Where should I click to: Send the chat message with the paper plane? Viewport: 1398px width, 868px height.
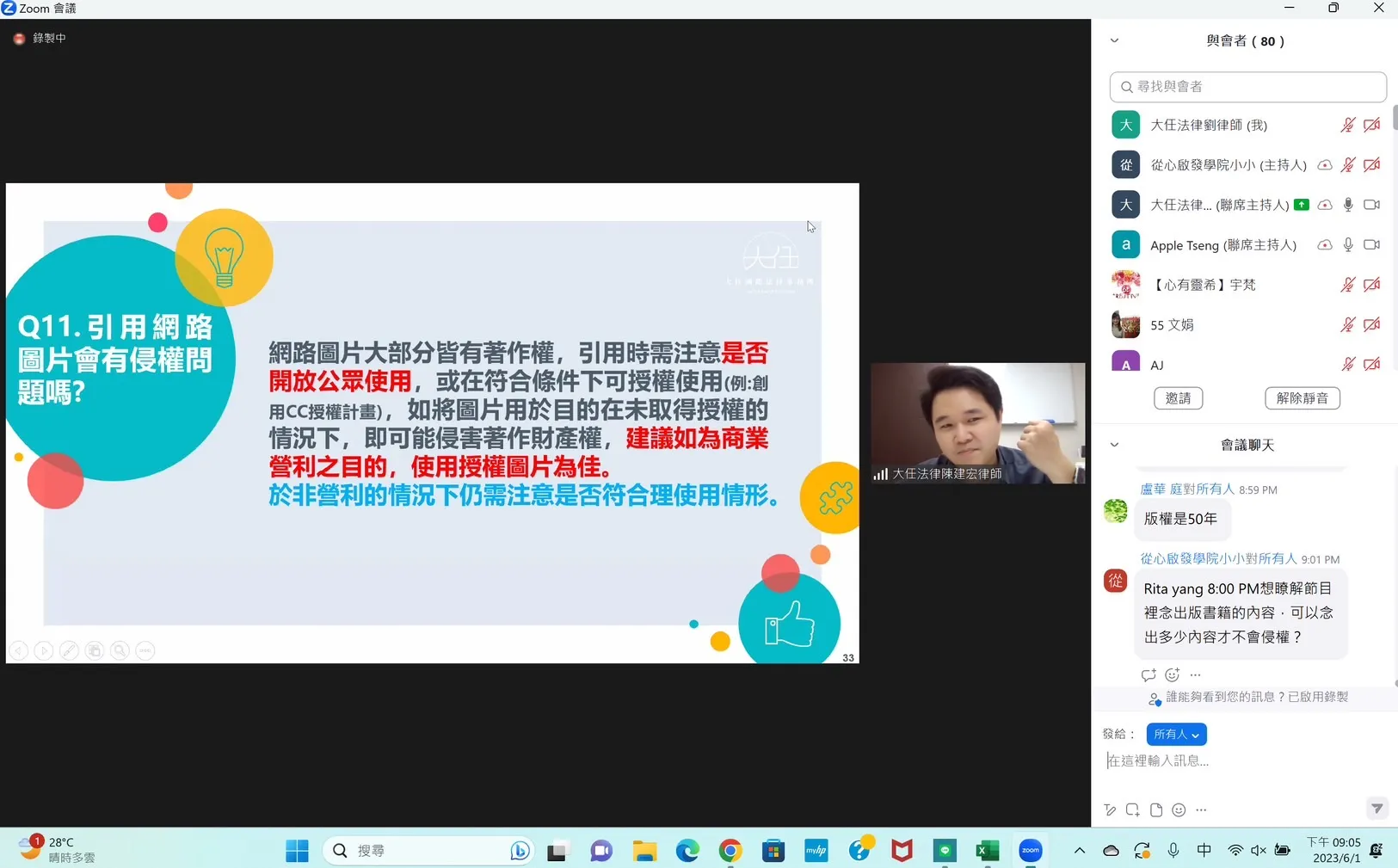click(x=1377, y=809)
